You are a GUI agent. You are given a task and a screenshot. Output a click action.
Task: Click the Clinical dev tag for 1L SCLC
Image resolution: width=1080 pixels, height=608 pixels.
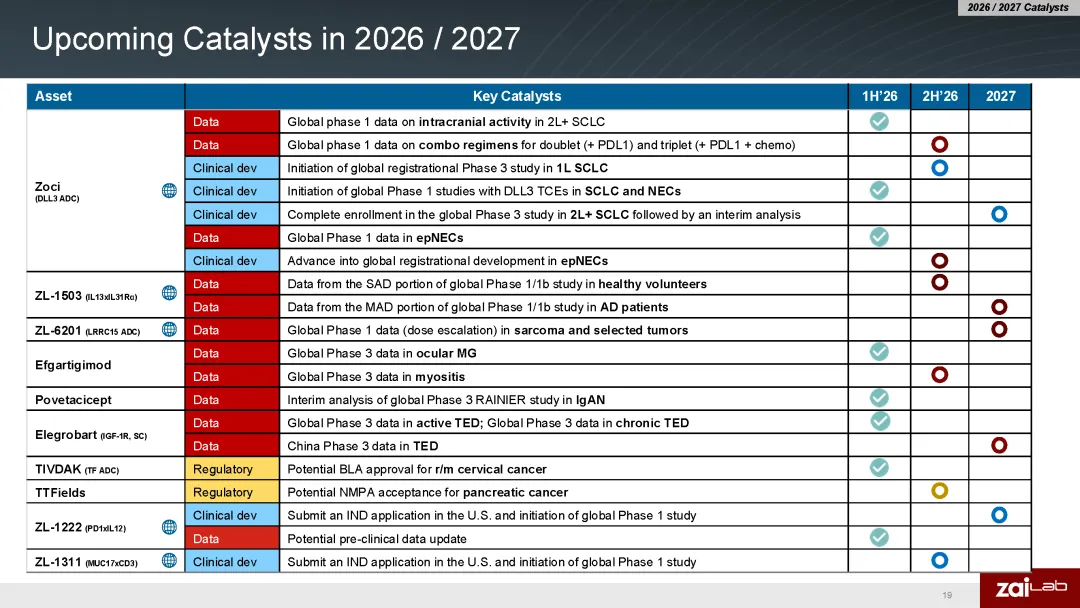coord(232,168)
